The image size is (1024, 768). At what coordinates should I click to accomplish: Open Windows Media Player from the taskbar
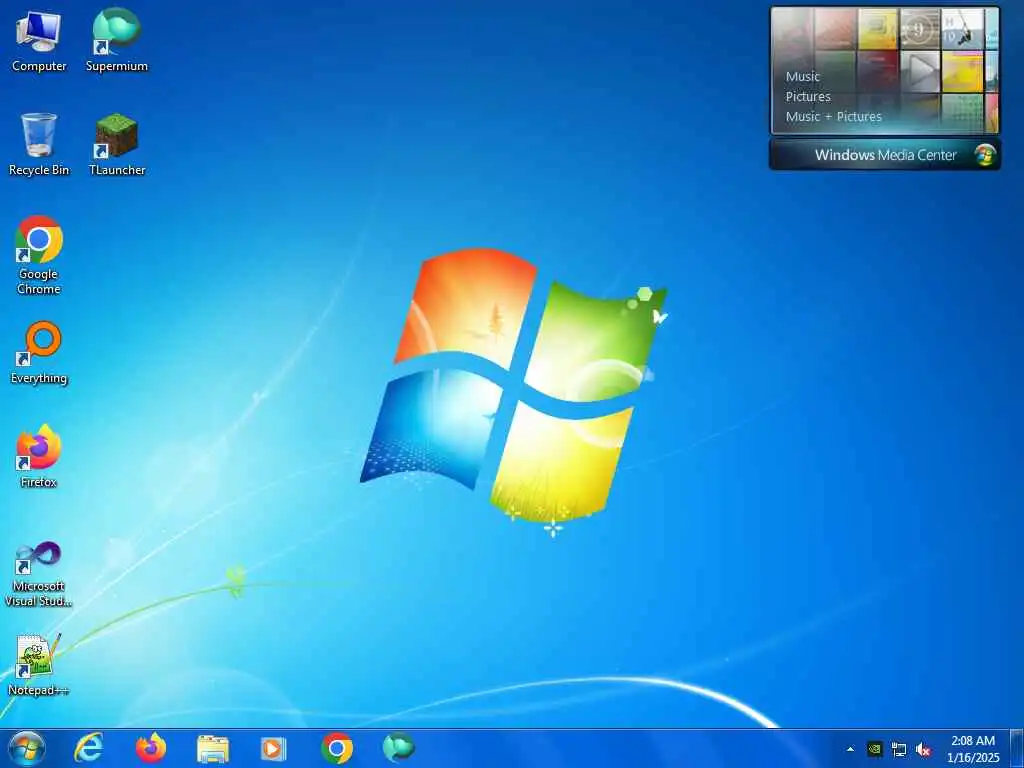click(x=274, y=748)
